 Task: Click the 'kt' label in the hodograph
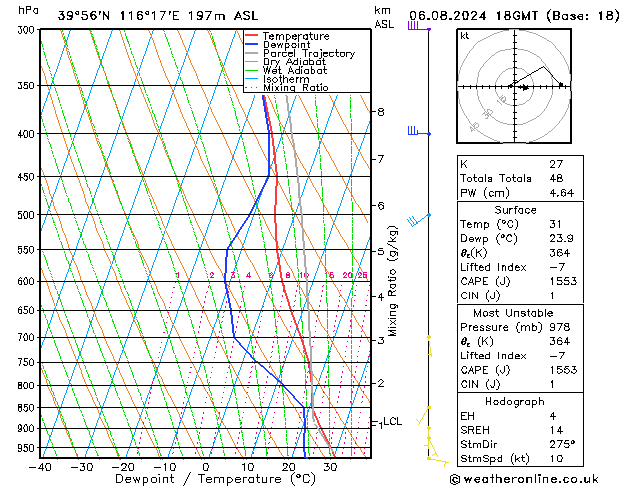pos(465,36)
